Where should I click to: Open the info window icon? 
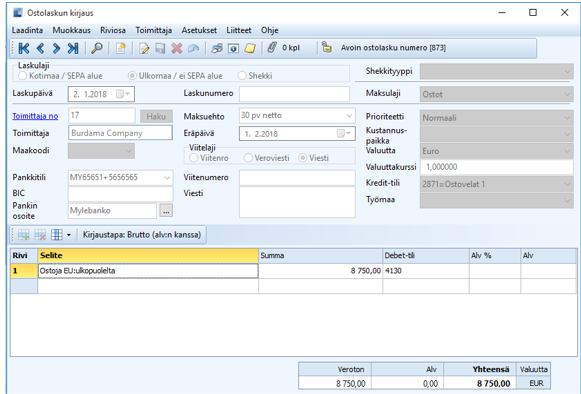[233, 48]
